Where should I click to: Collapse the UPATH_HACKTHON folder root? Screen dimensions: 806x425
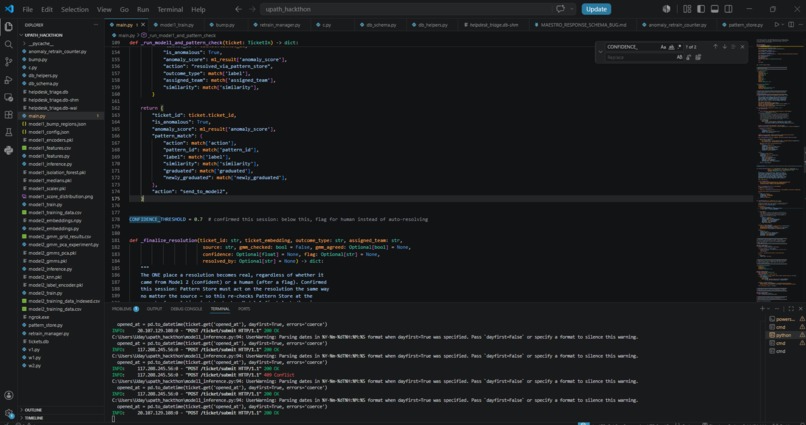coord(22,35)
